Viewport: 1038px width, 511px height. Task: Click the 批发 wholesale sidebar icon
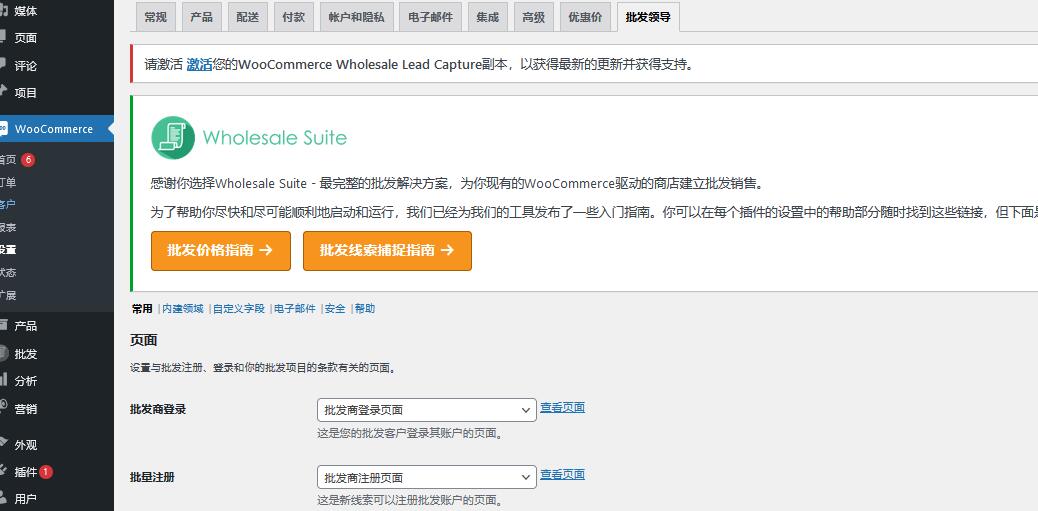pyautogui.click(x=3, y=353)
